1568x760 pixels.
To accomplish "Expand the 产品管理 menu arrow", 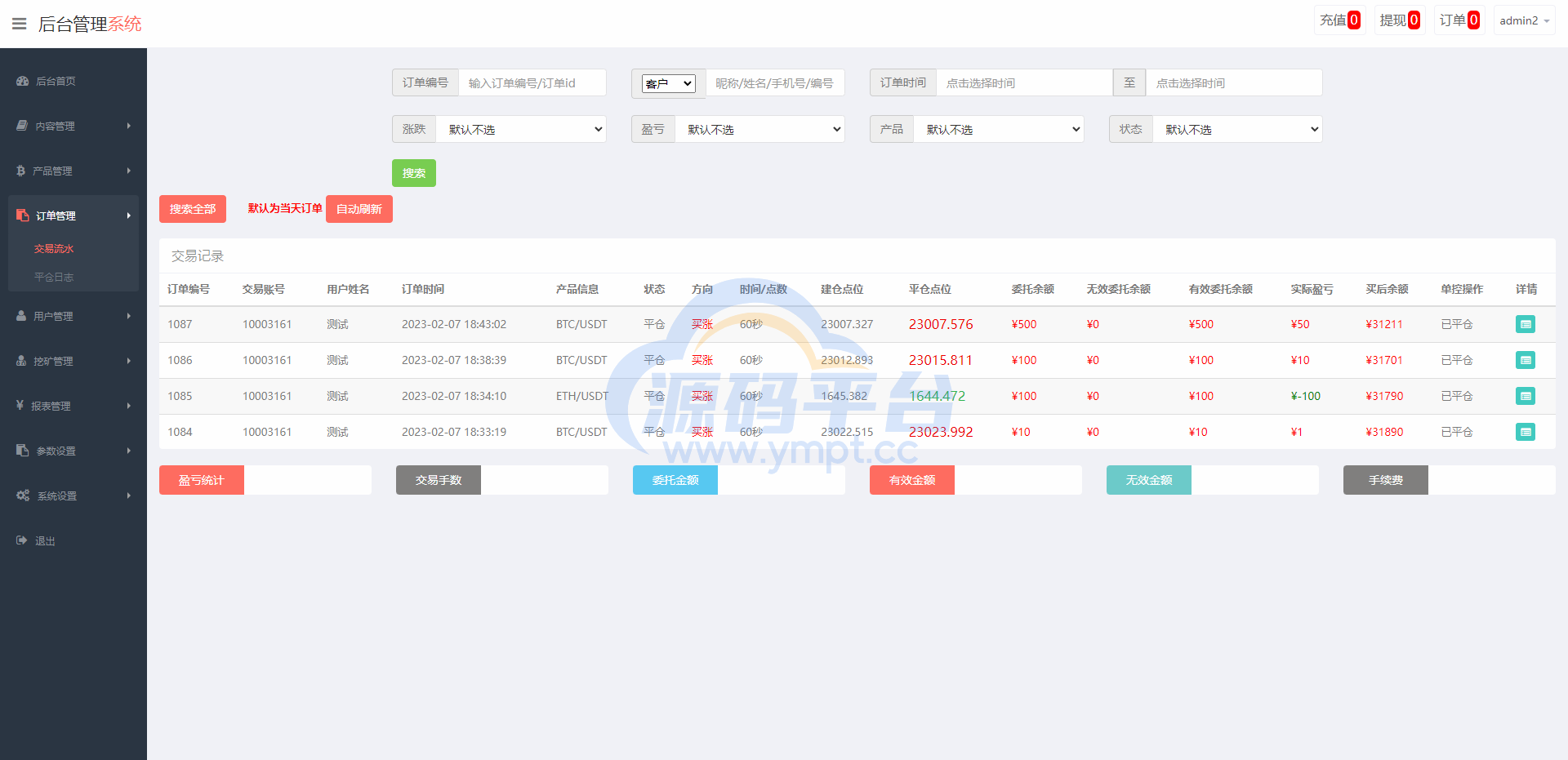I will click(129, 171).
